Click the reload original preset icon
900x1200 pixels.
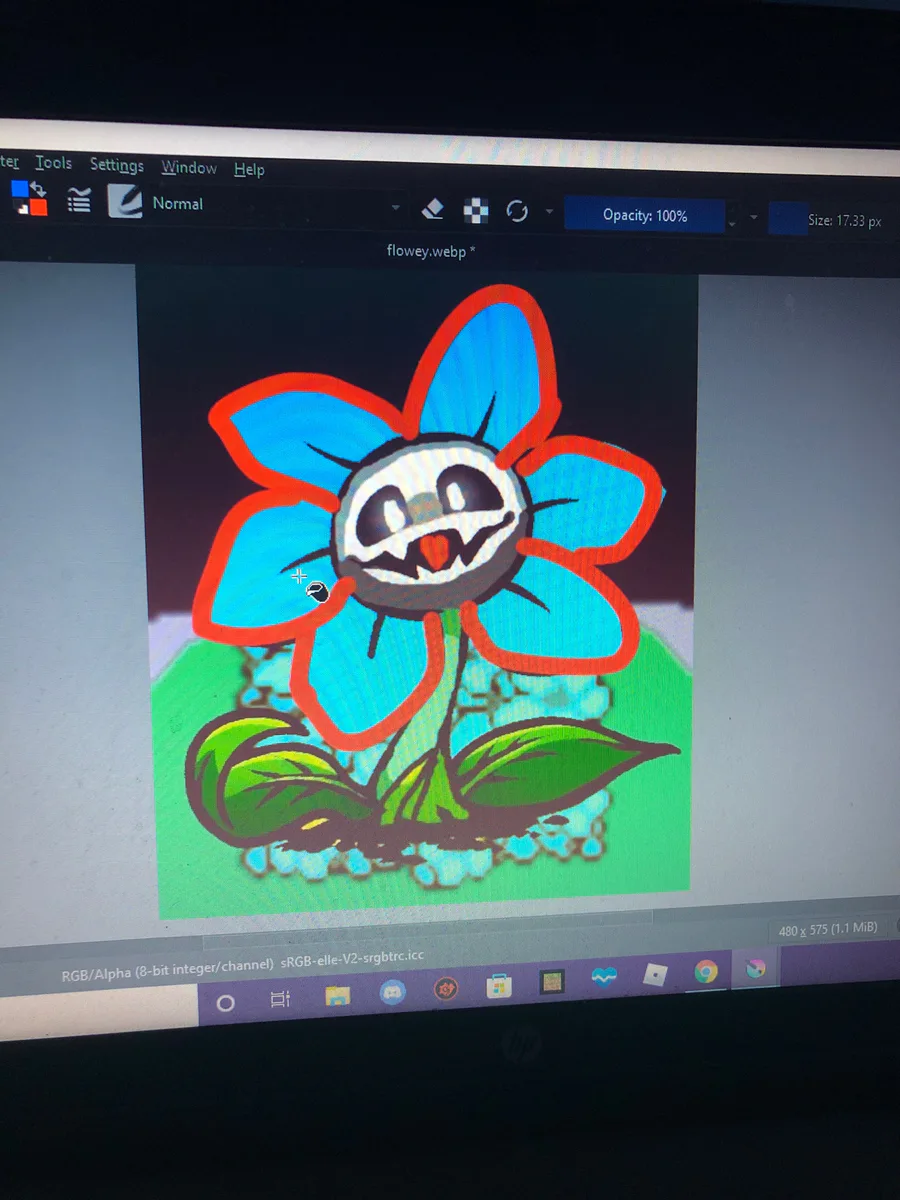(517, 211)
